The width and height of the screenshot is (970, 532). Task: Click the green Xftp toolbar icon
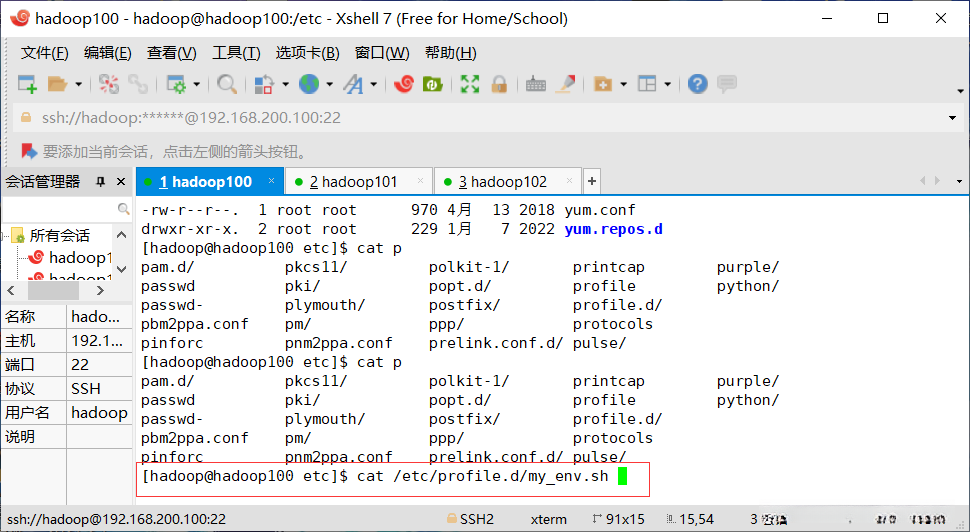[432, 84]
